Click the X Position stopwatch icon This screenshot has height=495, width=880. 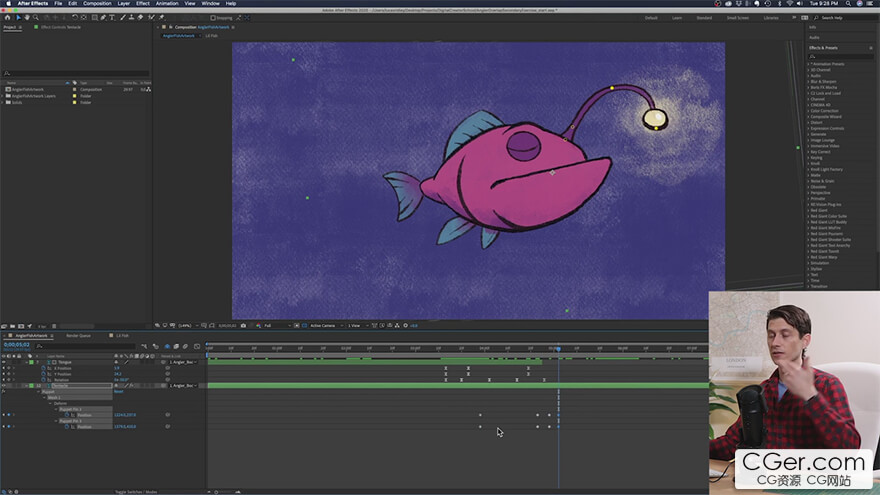pos(43,368)
